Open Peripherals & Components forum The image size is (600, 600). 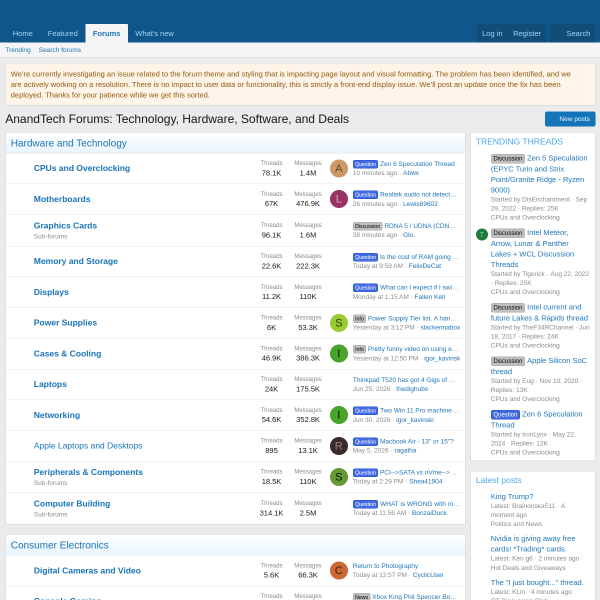[88, 472]
